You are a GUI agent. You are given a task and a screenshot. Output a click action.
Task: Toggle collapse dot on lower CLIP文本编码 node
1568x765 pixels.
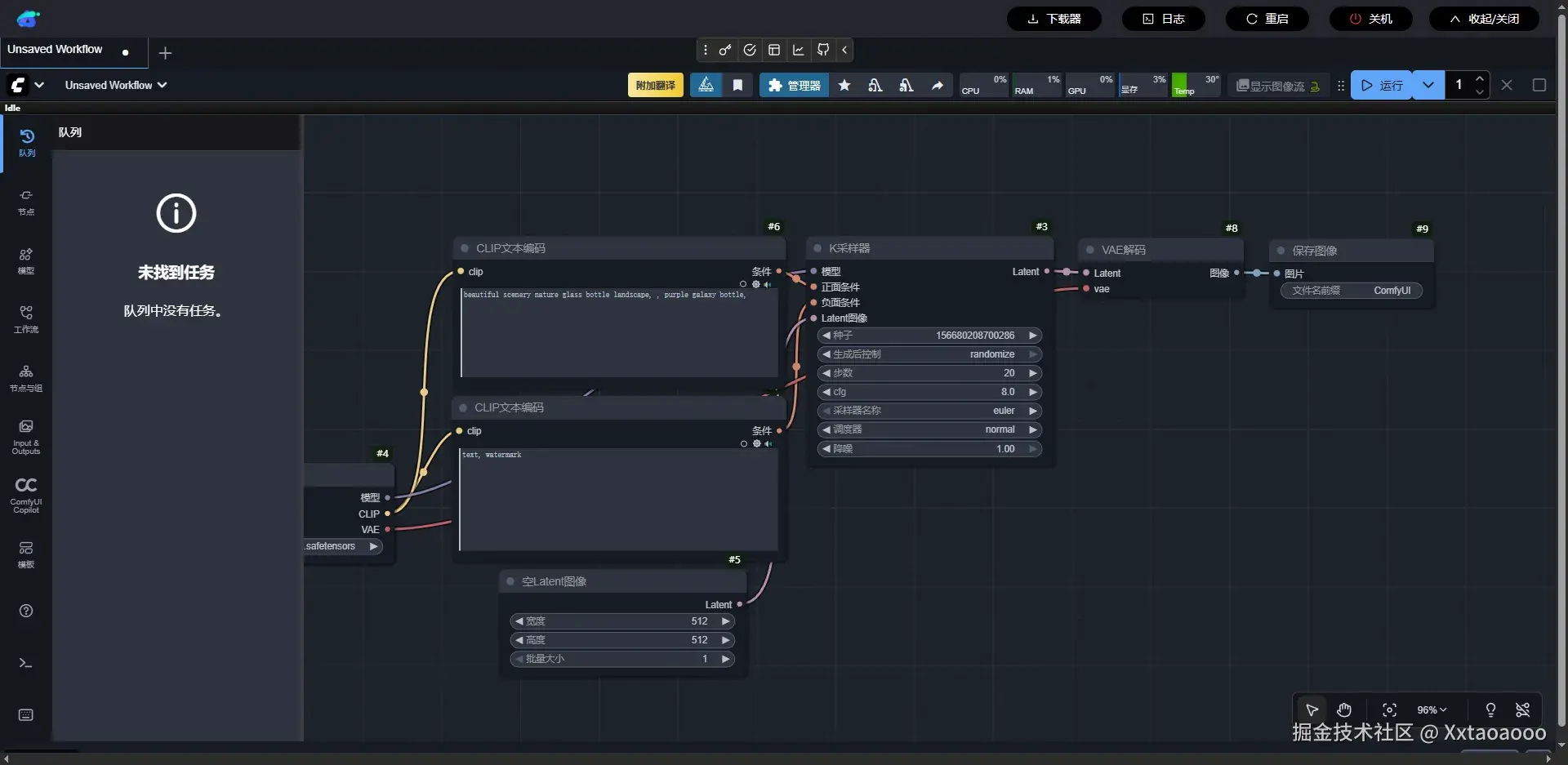(x=463, y=407)
